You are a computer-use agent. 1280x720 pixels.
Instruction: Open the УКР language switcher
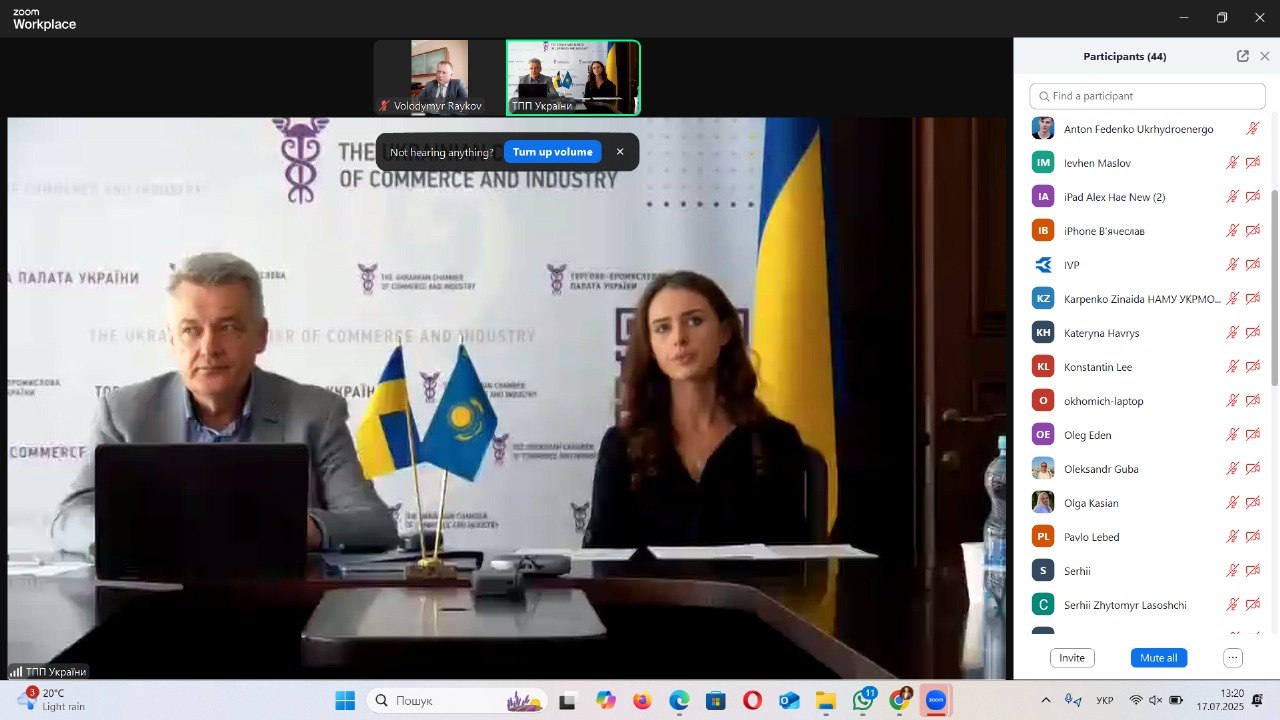[1105, 700]
